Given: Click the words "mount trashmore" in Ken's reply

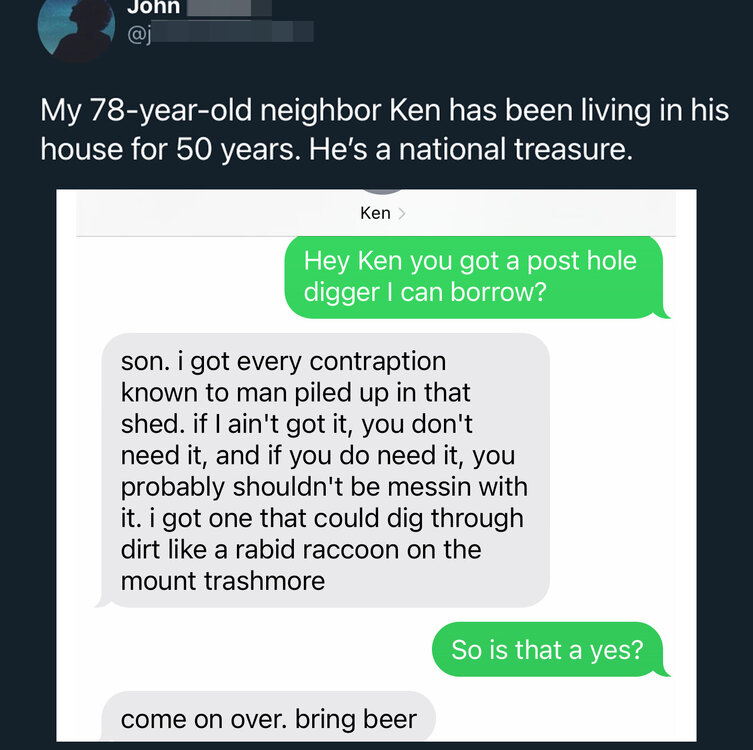Looking at the screenshot, I should (222, 580).
